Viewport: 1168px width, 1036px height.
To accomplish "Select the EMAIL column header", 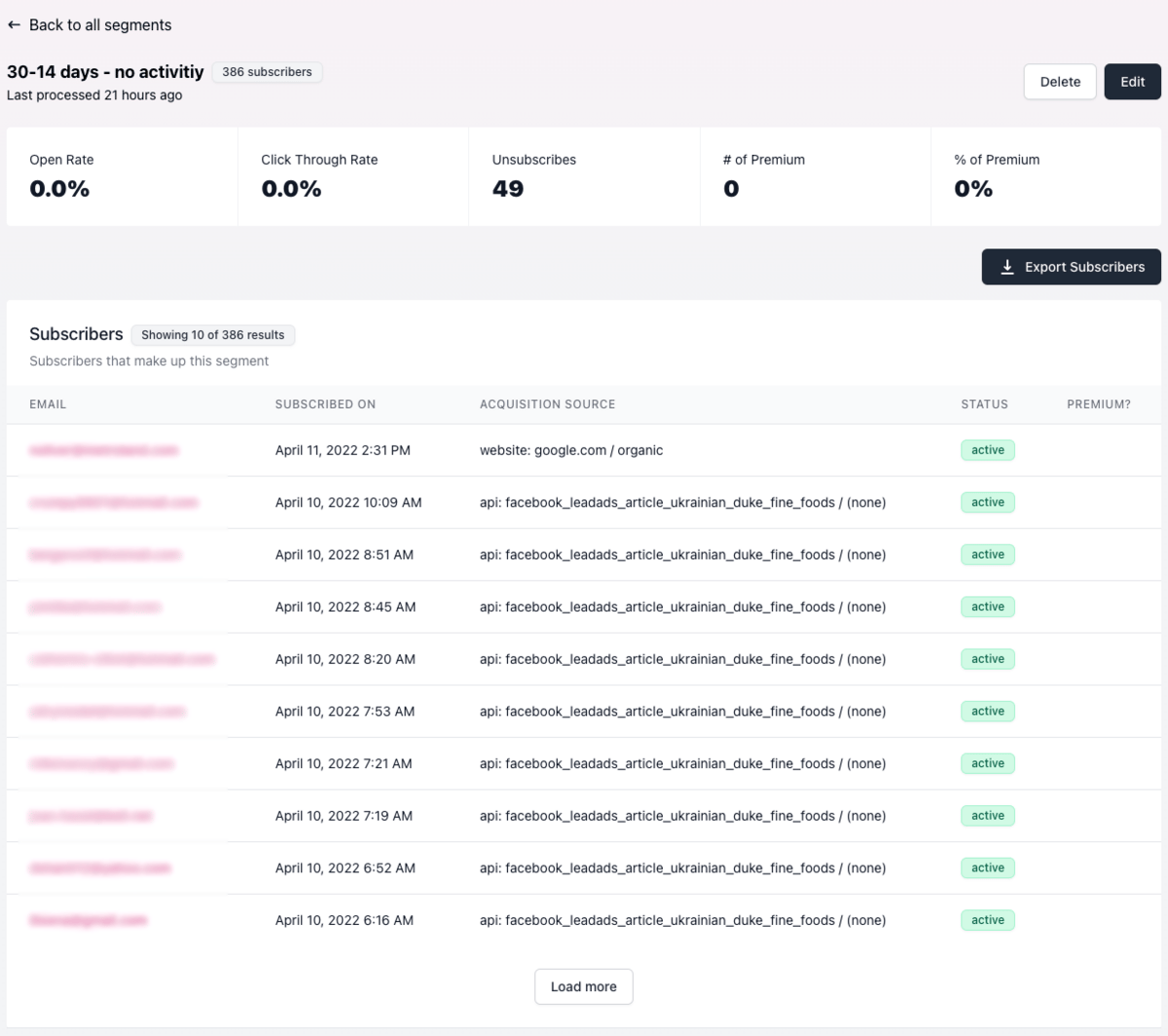I will click(x=48, y=404).
